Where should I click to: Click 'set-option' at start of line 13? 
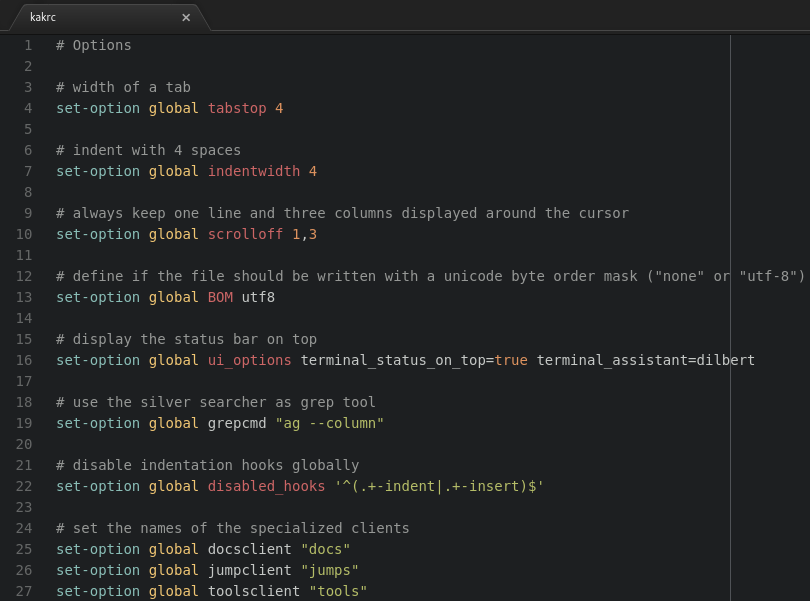point(98,297)
